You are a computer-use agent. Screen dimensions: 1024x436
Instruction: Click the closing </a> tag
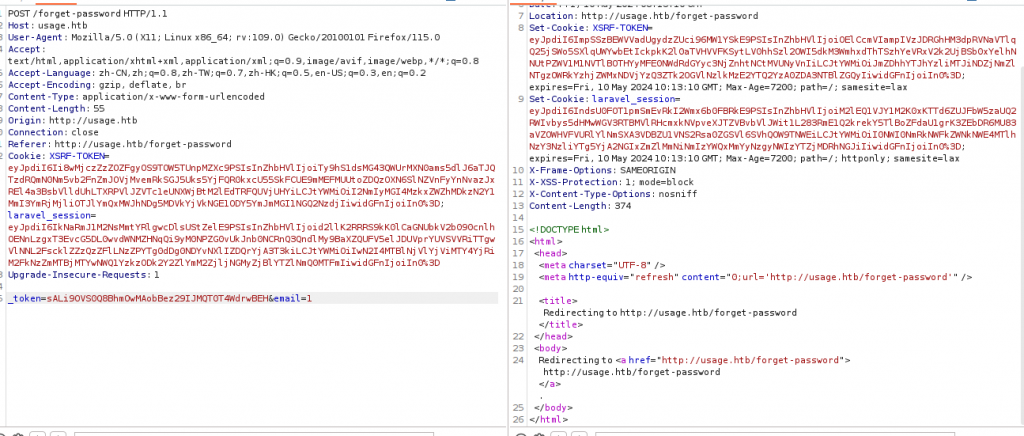click(551, 384)
